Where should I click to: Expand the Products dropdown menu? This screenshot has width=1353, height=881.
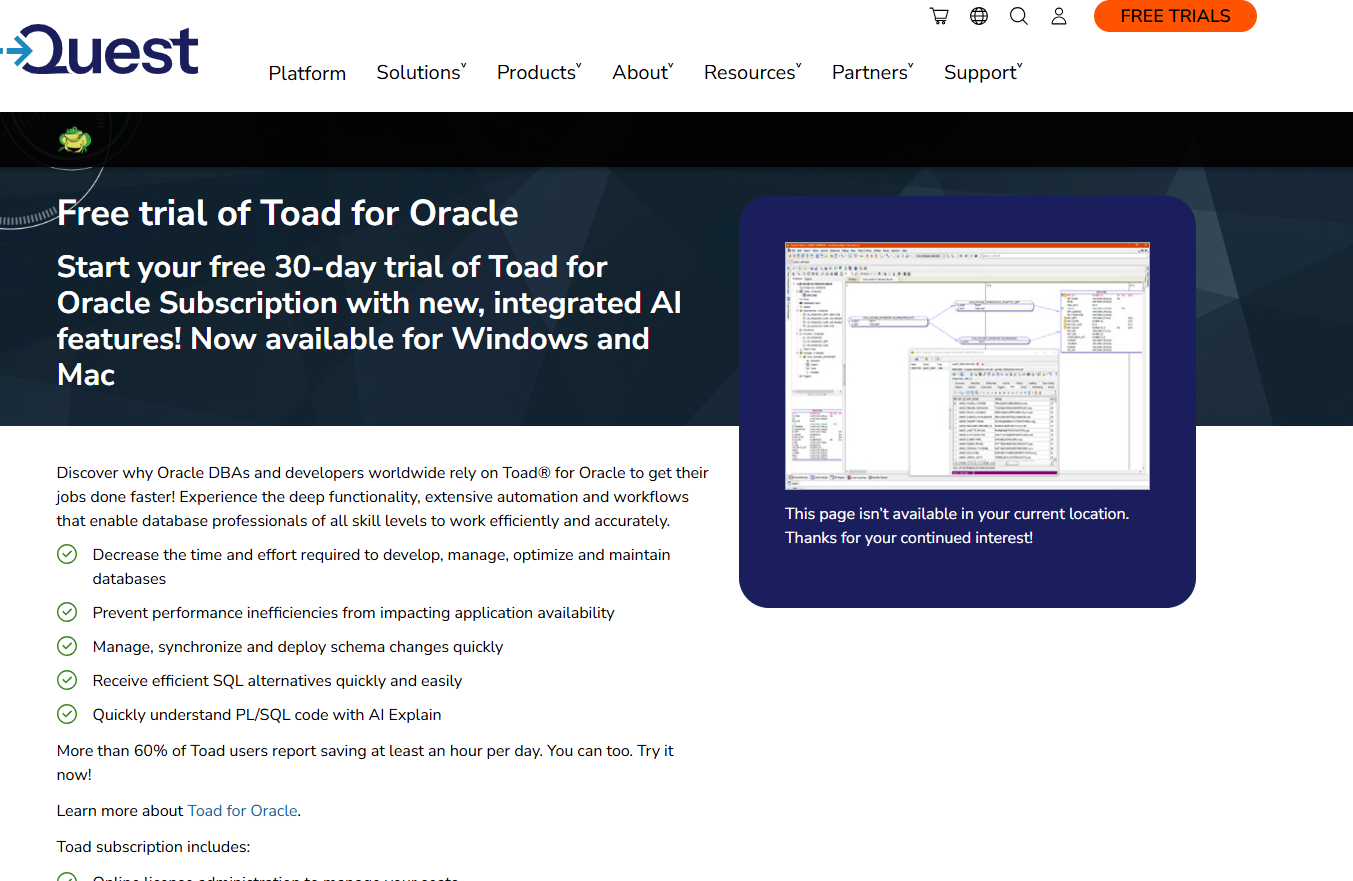point(539,73)
